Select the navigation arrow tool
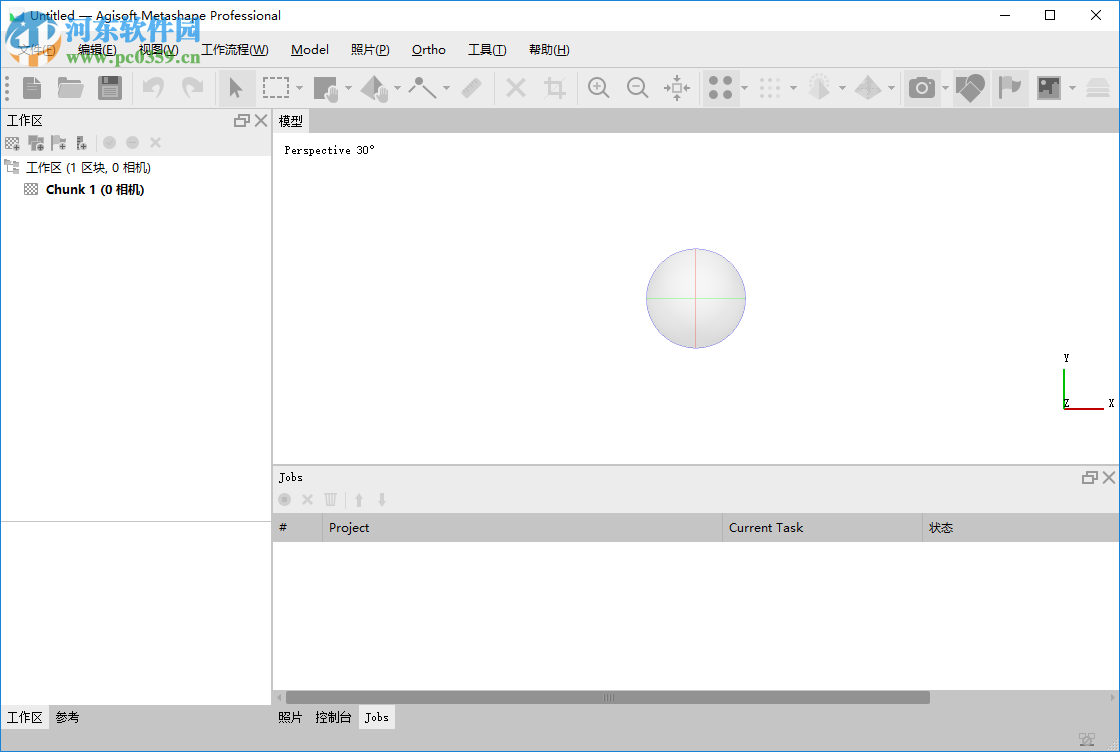 point(236,88)
